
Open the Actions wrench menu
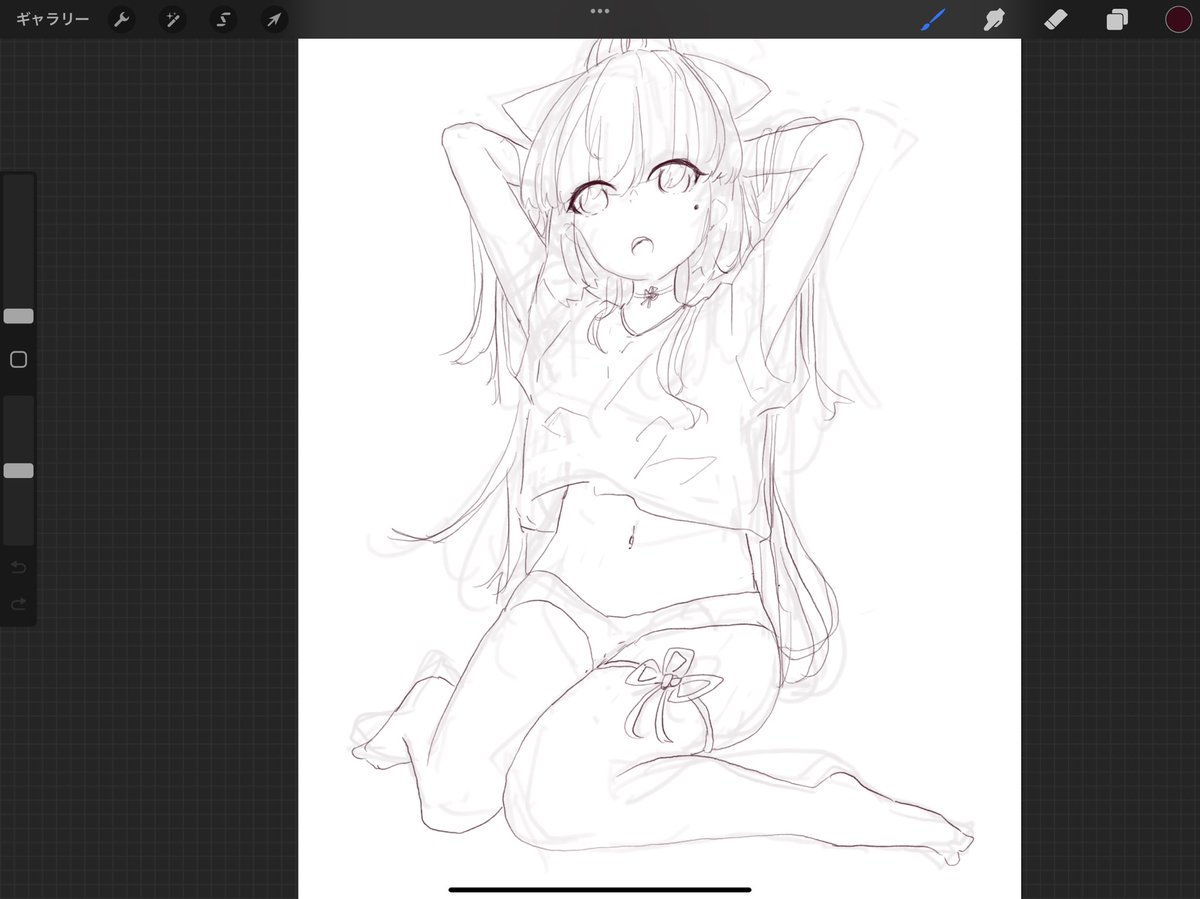point(121,20)
